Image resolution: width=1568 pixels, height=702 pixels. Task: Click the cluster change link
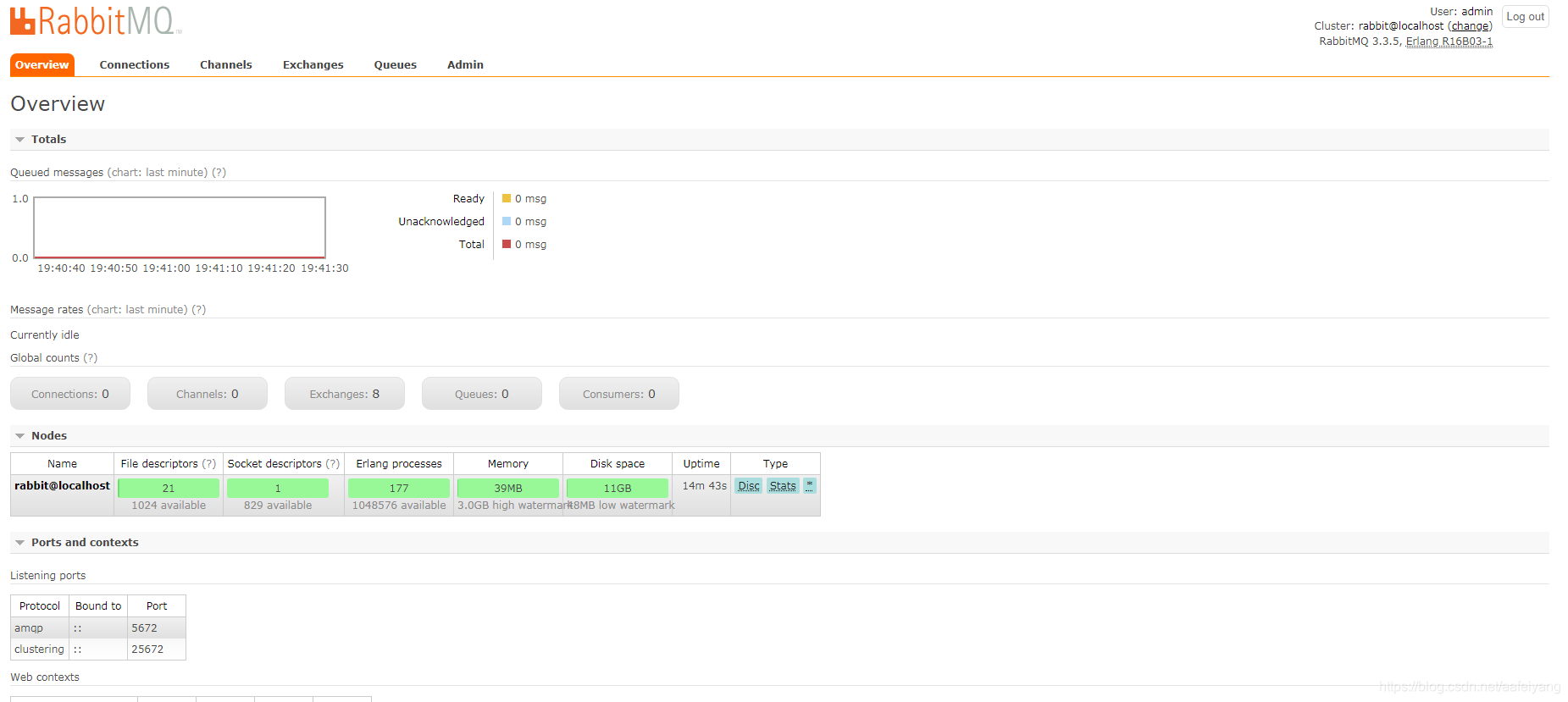click(1470, 26)
